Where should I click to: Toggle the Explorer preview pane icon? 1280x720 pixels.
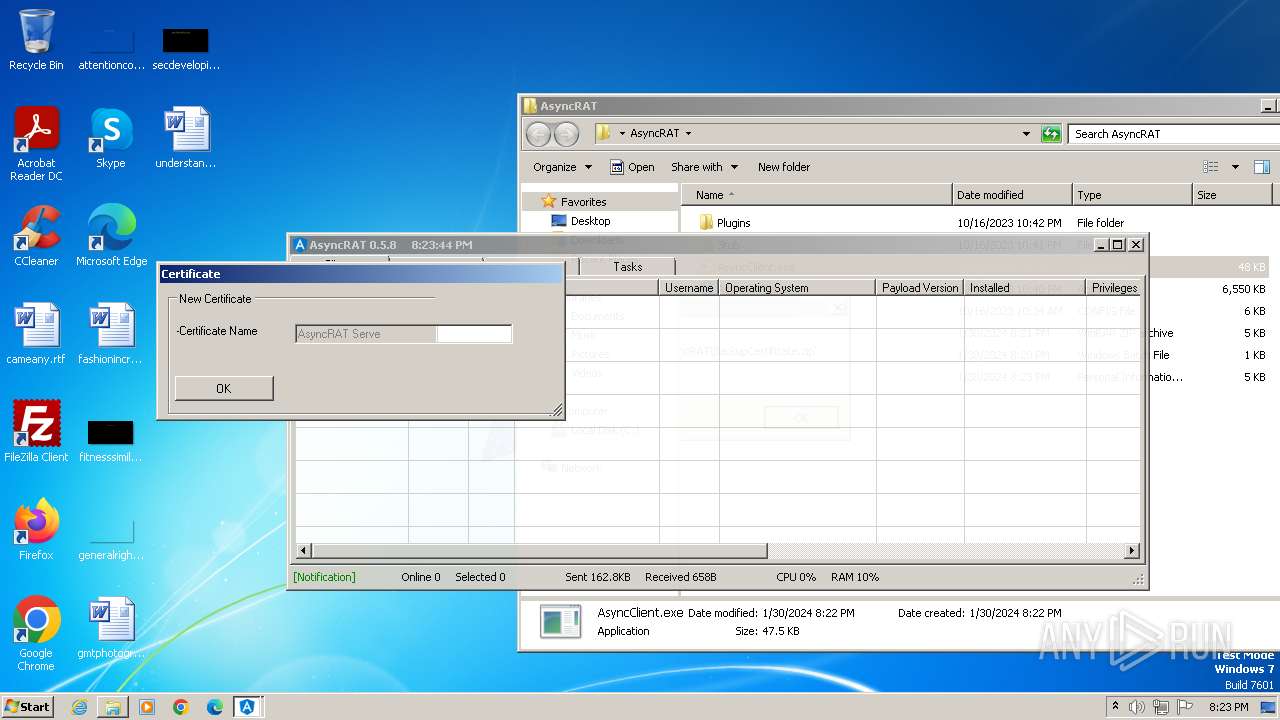(1262, 167)
